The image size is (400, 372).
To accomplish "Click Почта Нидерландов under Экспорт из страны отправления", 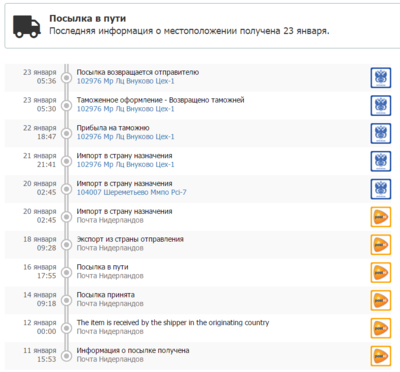I will [110, 248].
